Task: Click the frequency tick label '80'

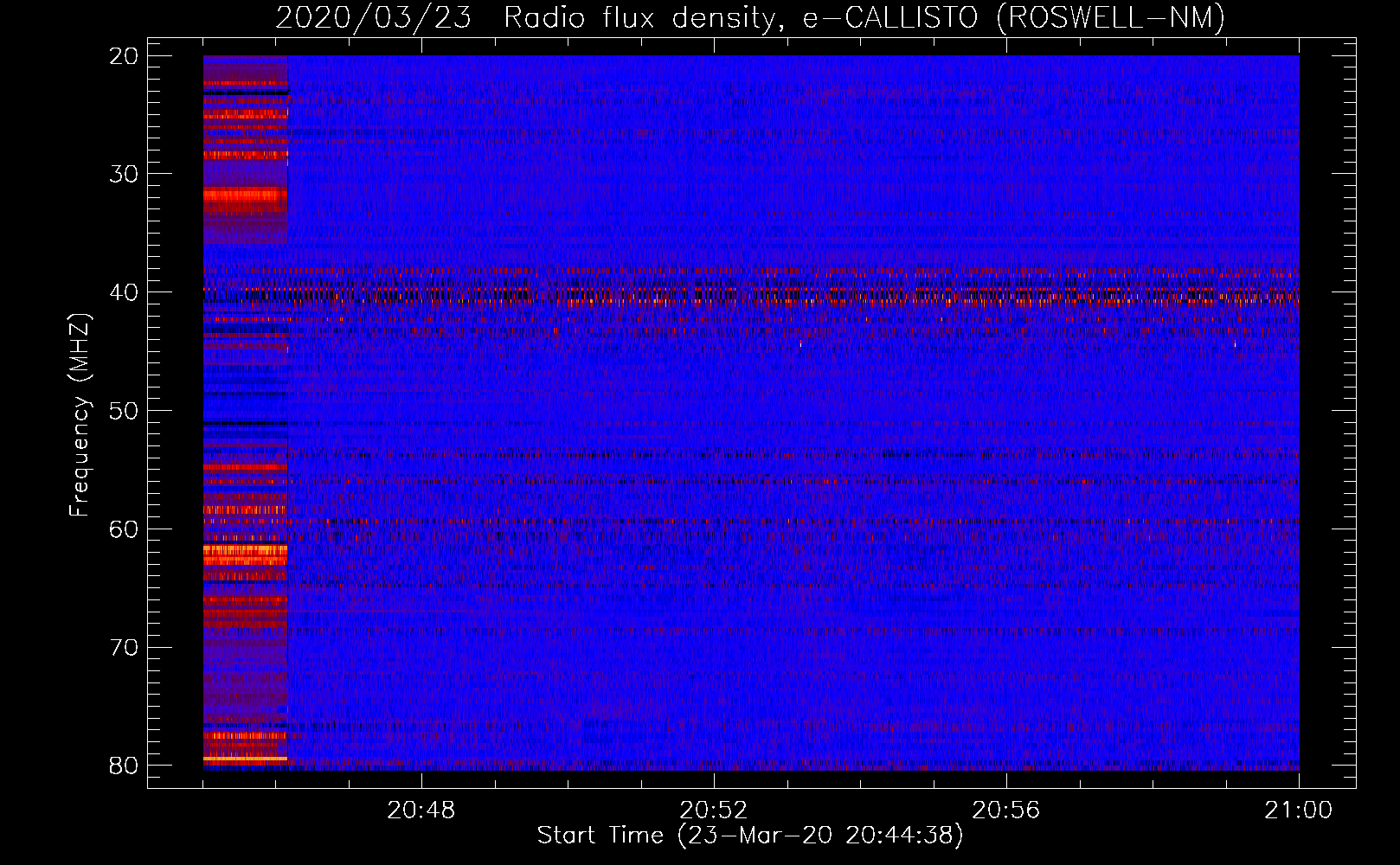Action: (x=125, y=766)
